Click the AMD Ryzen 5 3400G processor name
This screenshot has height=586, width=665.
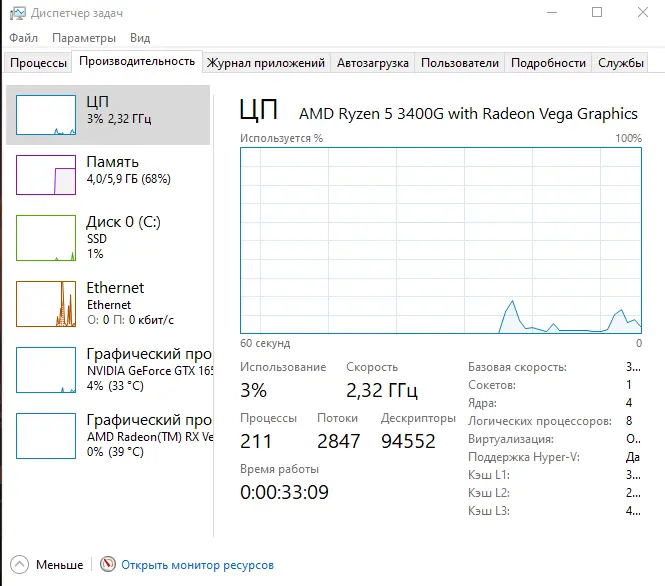[x=468, y=114]
